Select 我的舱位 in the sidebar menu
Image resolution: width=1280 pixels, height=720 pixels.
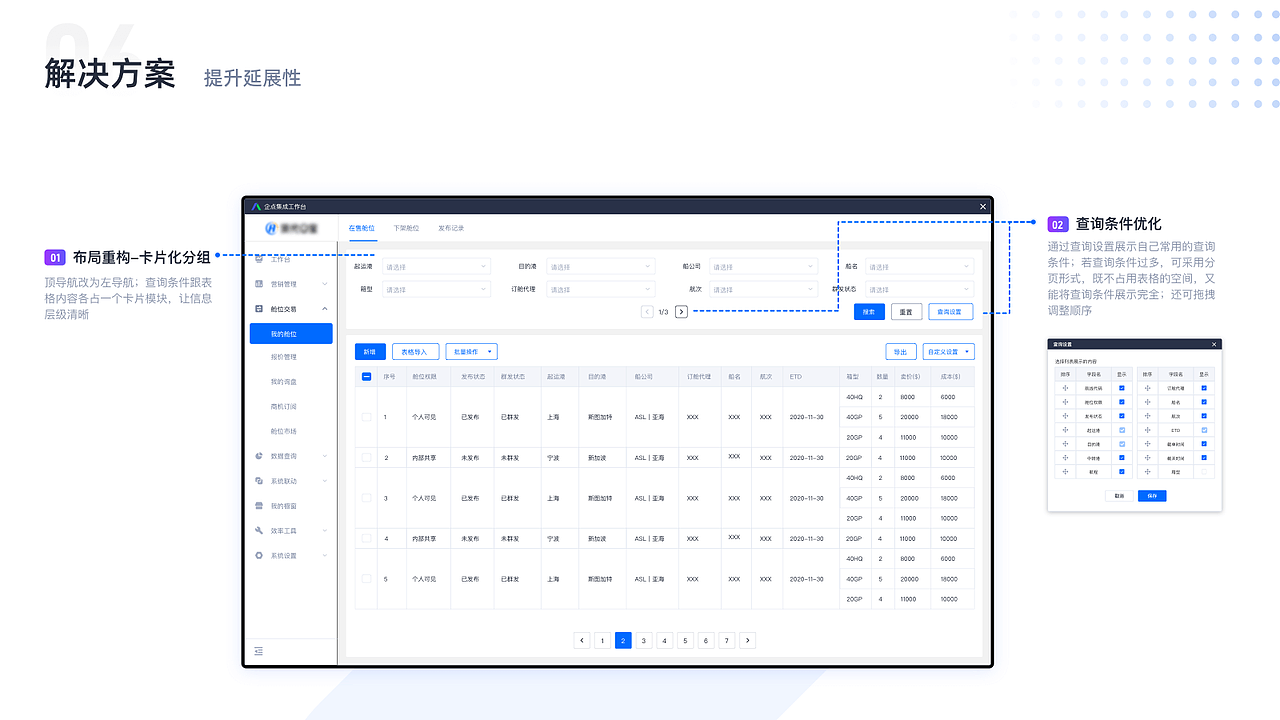click(x=291, y=334)
